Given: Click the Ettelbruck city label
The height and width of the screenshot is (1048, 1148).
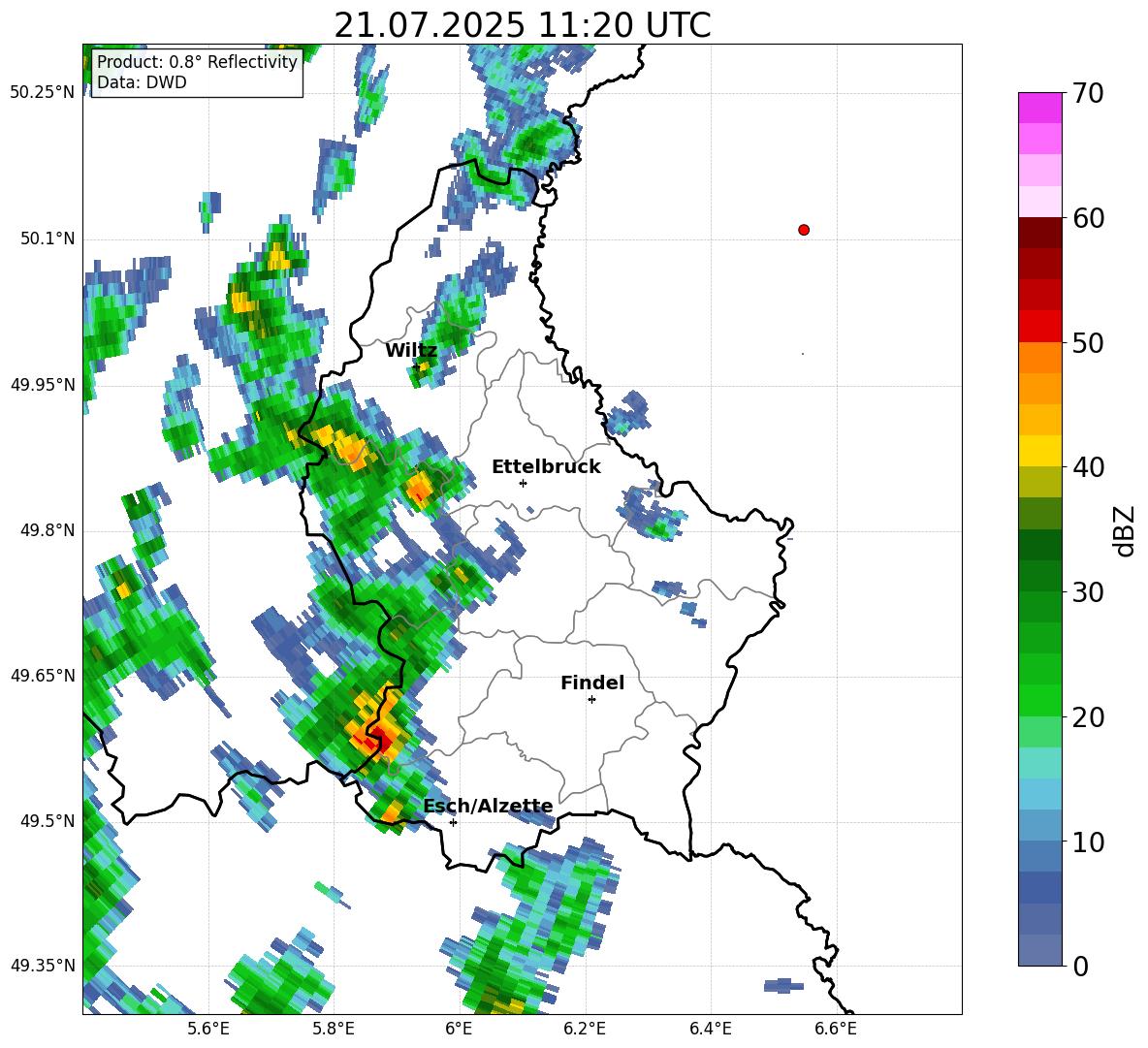Looking at the screenshot, I should point(546,467).
